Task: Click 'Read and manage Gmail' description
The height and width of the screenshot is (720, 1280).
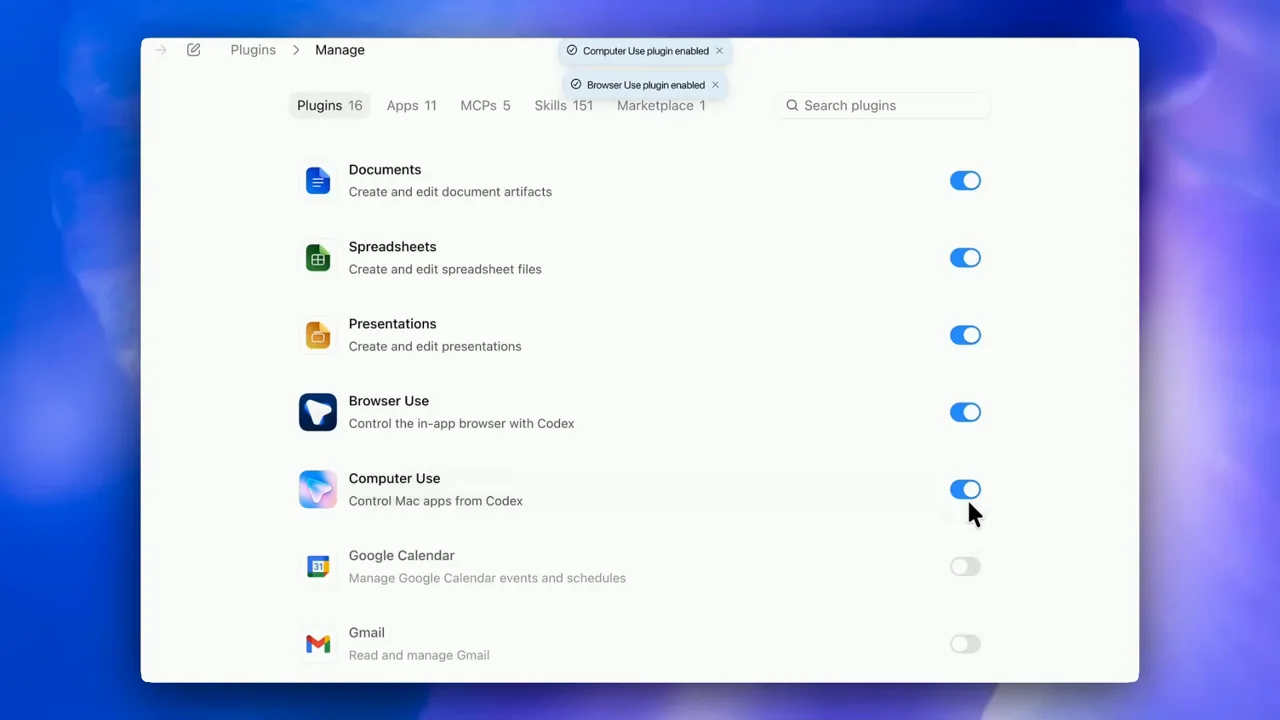Action: [x=419, y=655]
